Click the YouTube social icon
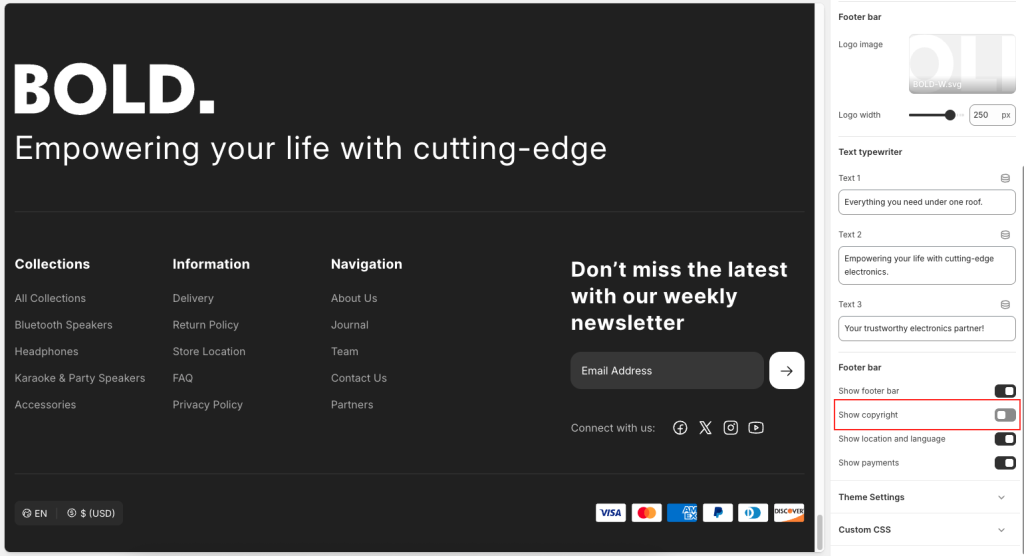1024x556 pixels. [756, 428]
